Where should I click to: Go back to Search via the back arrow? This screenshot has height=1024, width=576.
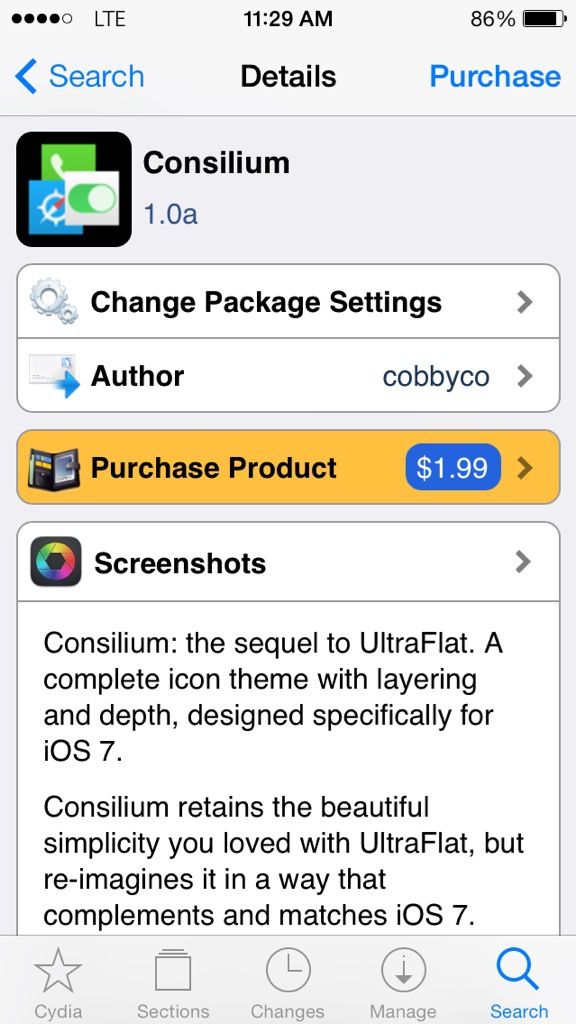coord(80,76)
